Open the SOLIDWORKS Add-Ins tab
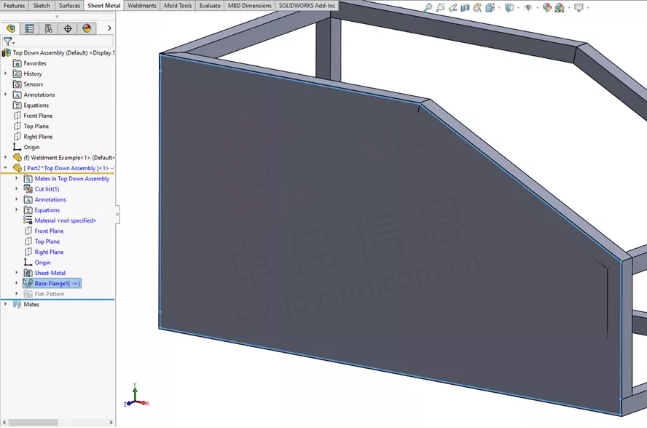 click(307, 5)
